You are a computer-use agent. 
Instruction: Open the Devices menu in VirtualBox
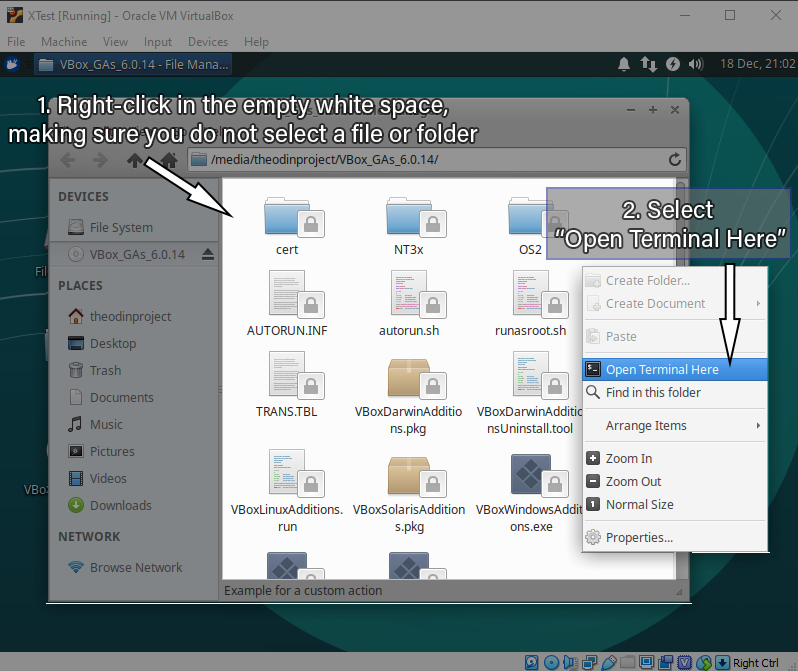pyautogui.click(x=208, y=42)
